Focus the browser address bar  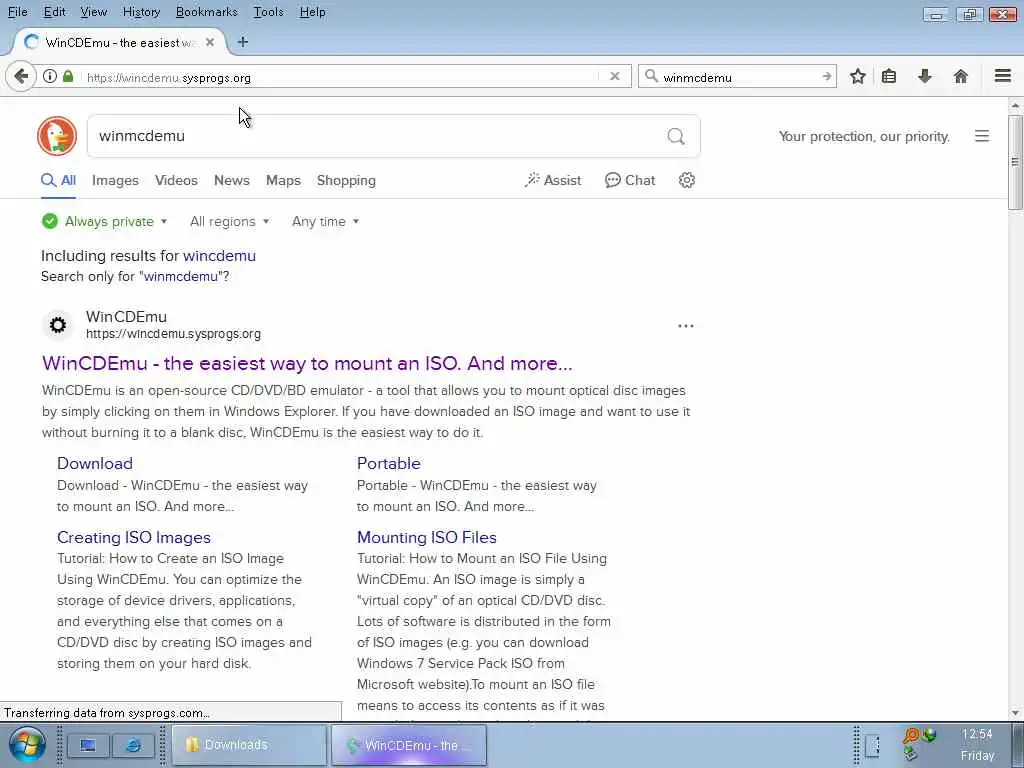340,77
